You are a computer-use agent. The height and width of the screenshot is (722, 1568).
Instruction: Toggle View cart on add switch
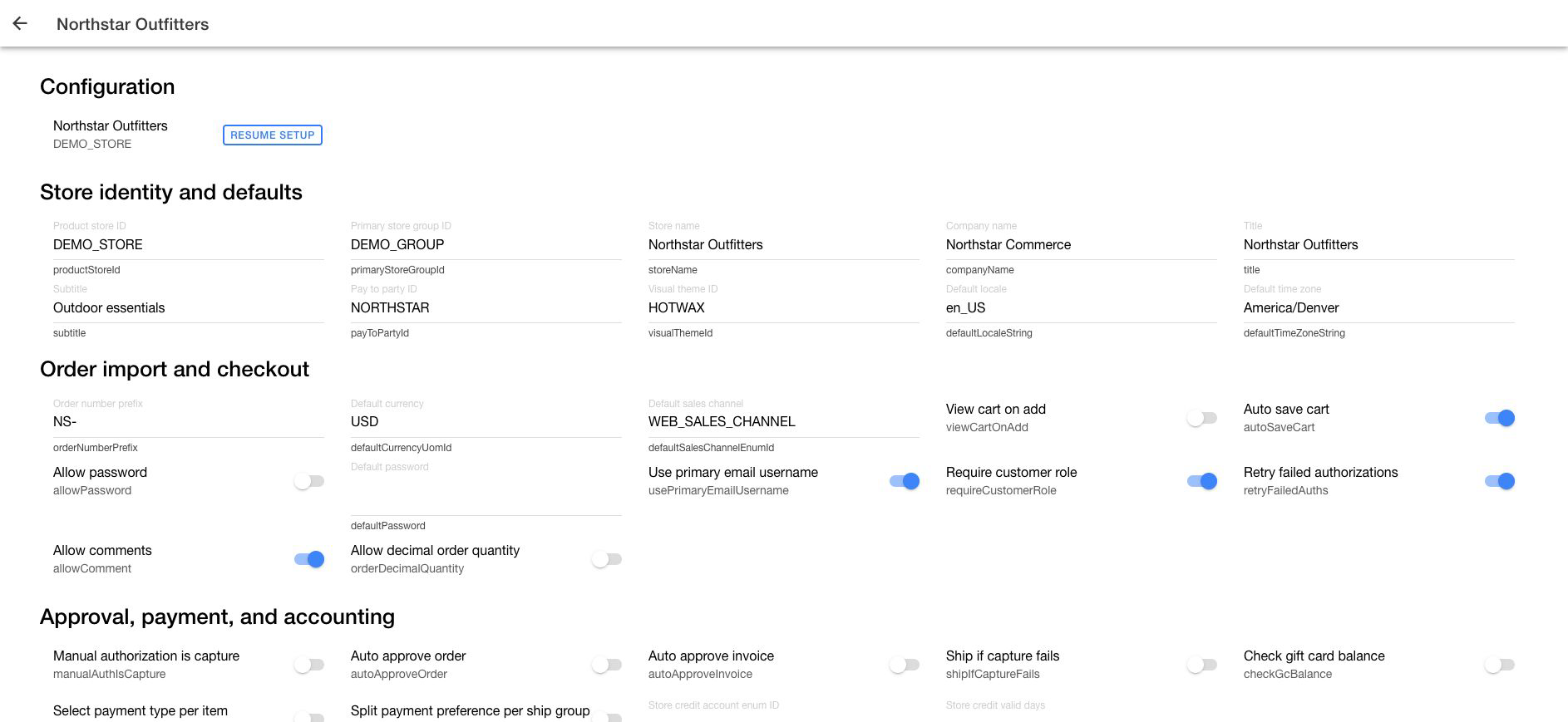tap(1201, 418)
